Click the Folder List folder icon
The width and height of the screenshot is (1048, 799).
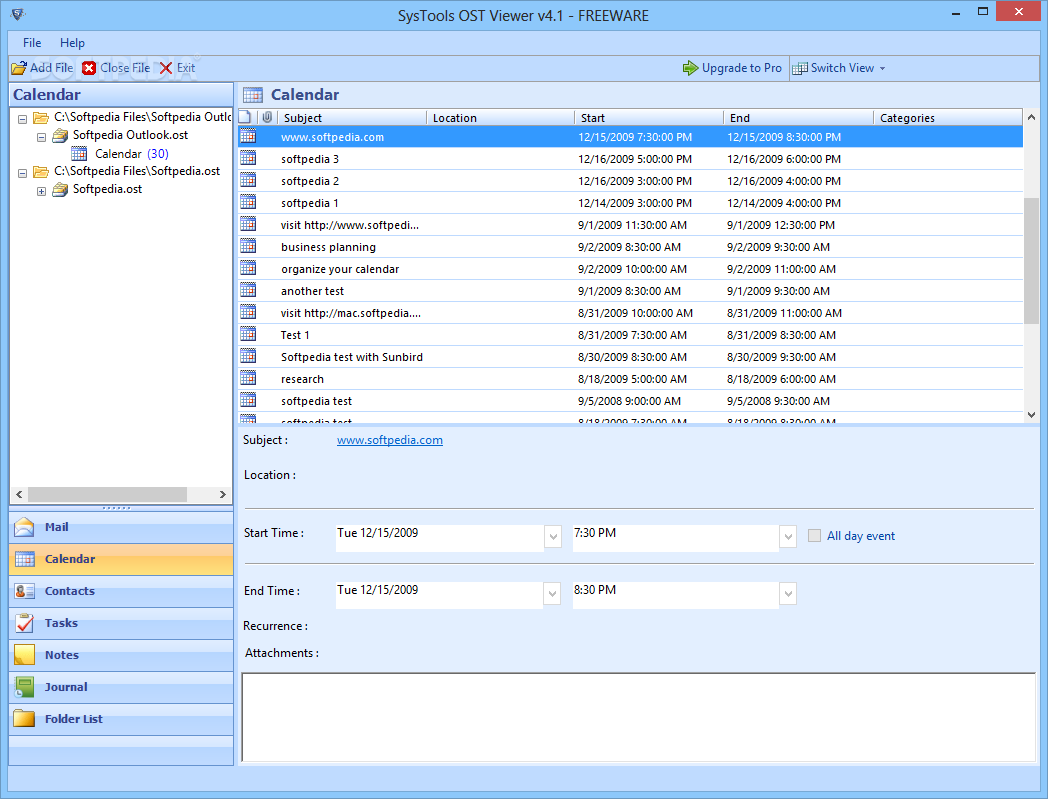pyautogui.click(x=25, y=719)
